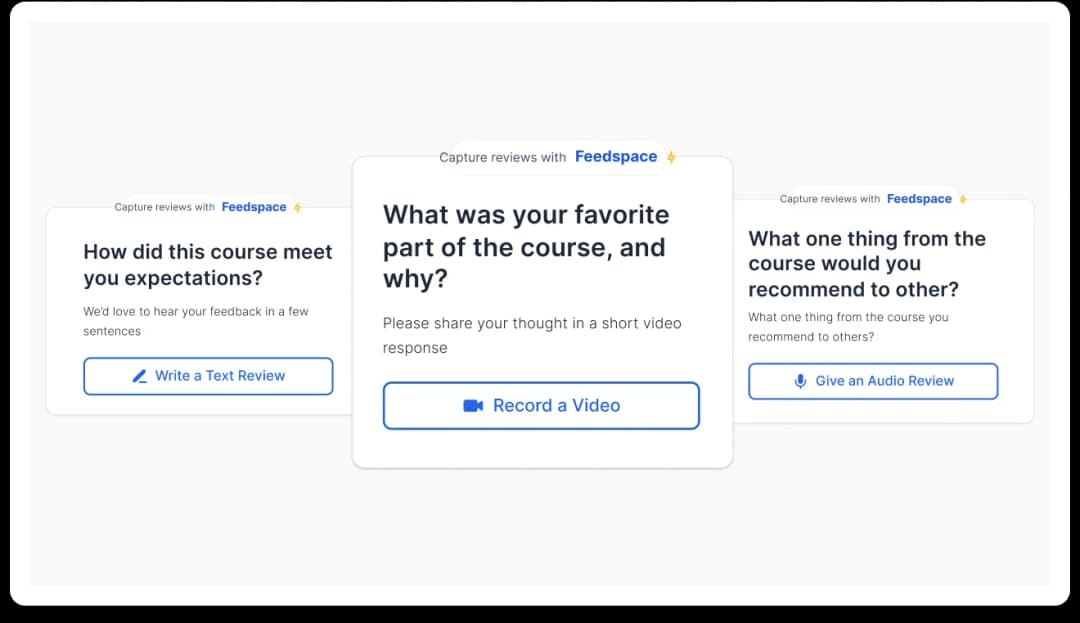Screen dimensions: 1080x623
Task: Tap the microphone icon on the audio review button
Action: (x=798, y=381)
